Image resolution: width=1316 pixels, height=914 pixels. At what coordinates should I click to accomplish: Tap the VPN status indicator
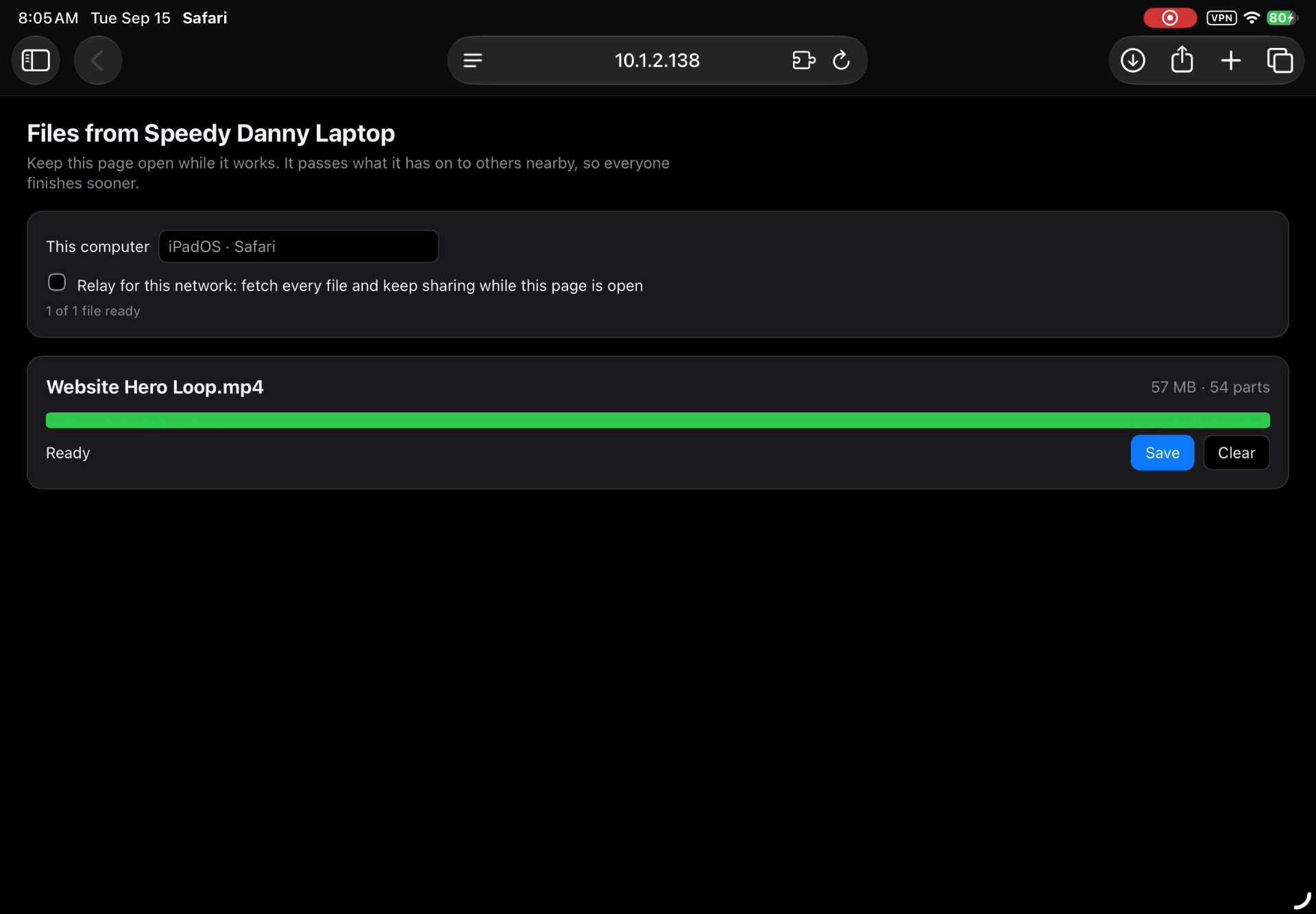coord(1221,18)
